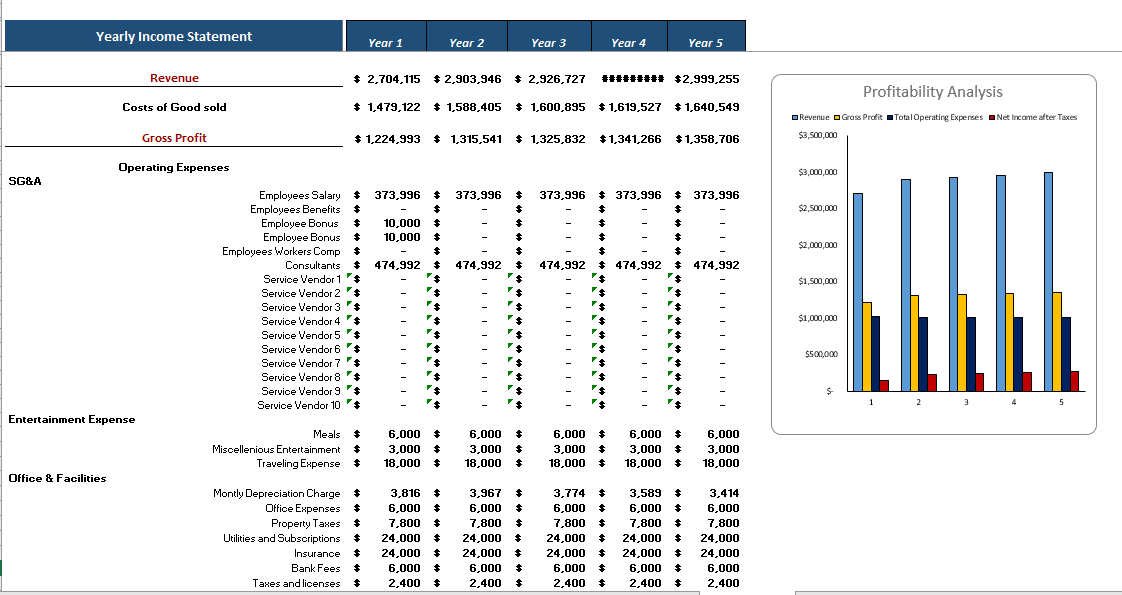Image resolution: width=1122 pixels, height=595 pixels.
Task: Click the $3,500,000 axis label on the chart
Action: coord(818,136)
